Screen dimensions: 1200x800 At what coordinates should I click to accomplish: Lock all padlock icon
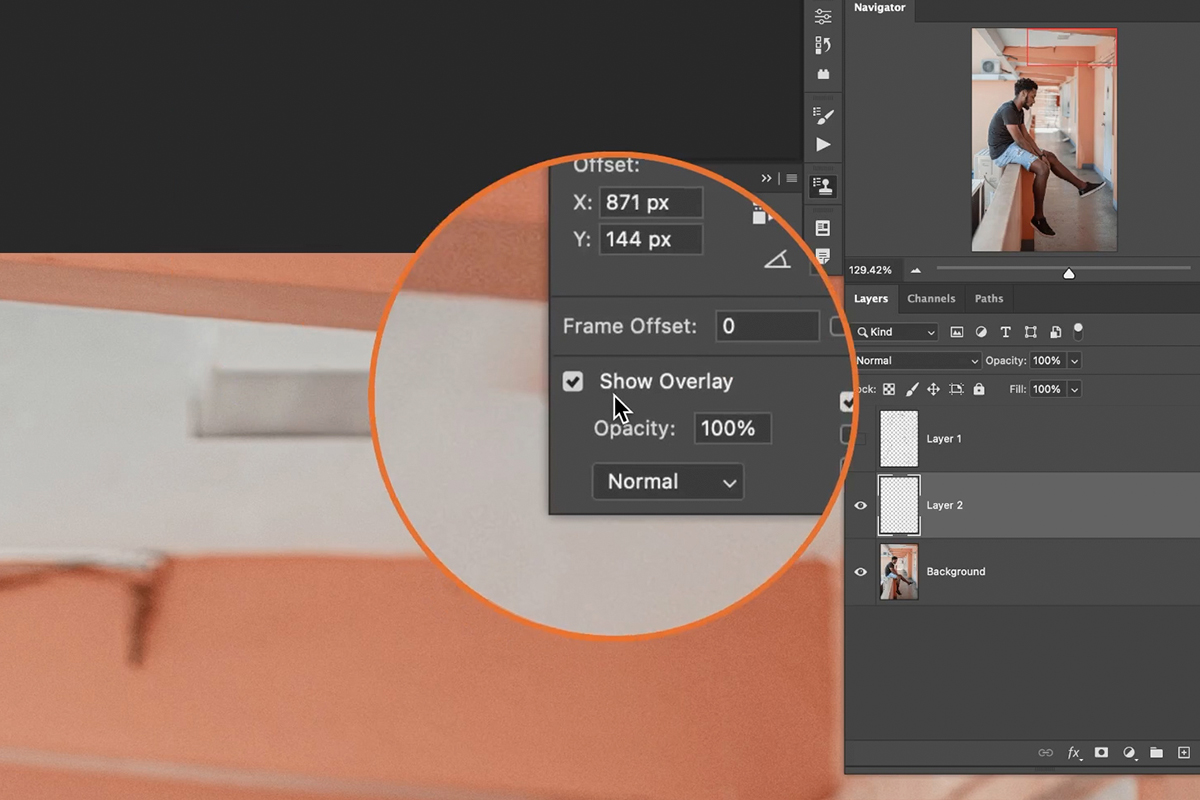[x=978, y=389]
